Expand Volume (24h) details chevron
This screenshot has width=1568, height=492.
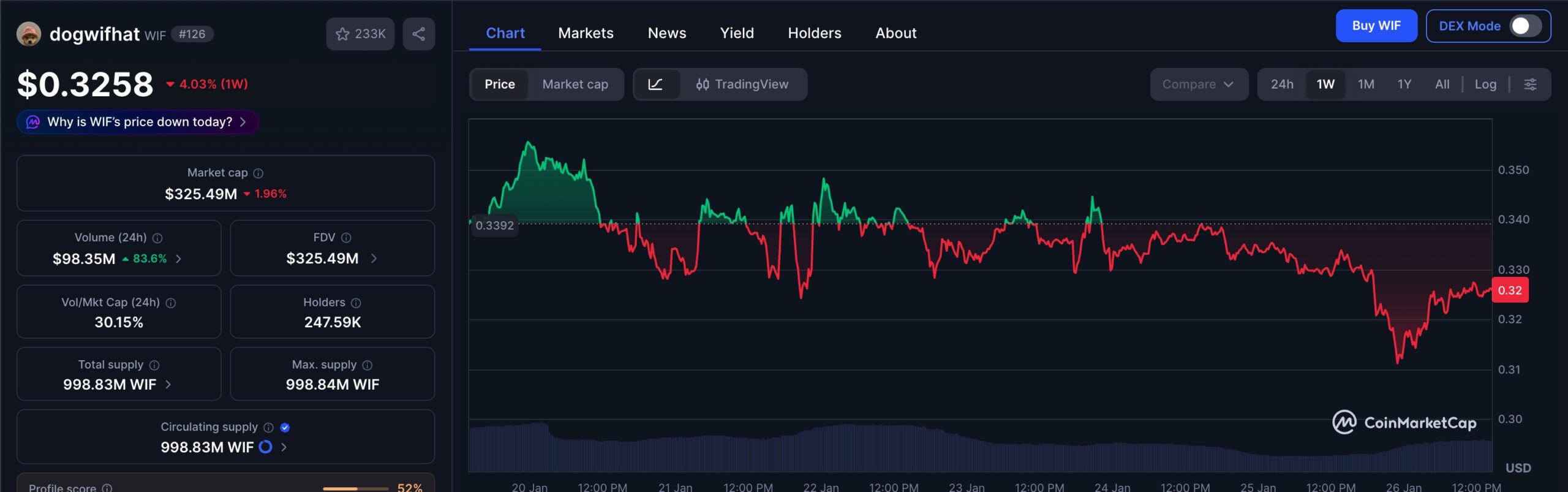178,259
